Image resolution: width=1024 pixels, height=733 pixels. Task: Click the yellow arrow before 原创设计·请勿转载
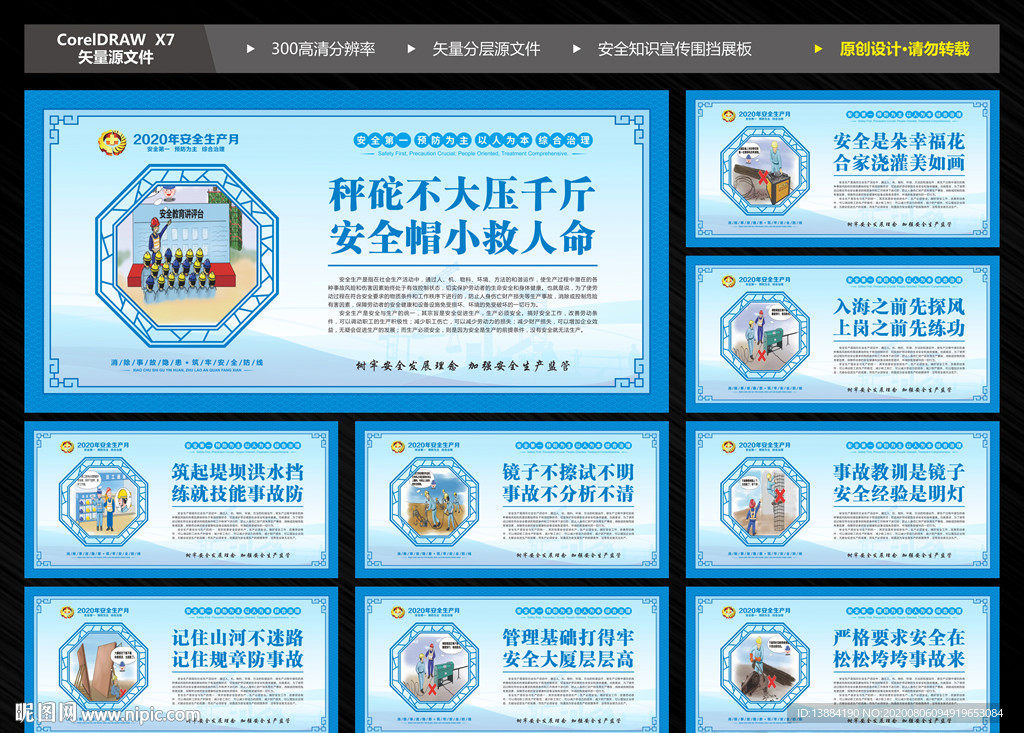coord(818,48)
